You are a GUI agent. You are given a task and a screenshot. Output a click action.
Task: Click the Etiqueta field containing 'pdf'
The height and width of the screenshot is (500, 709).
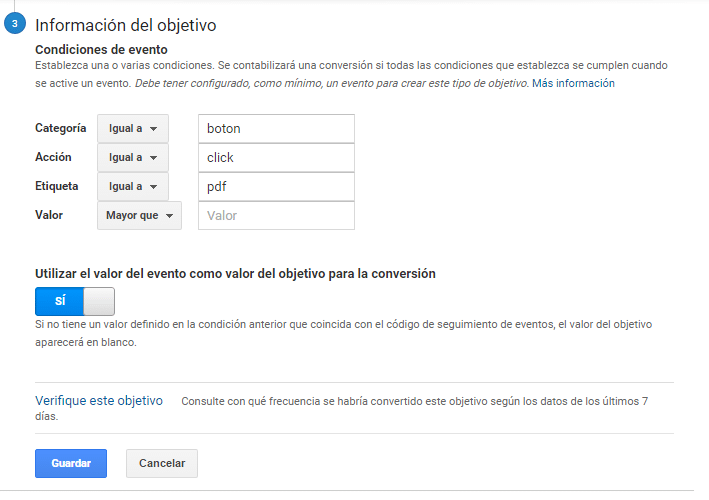tap(276, 187)
